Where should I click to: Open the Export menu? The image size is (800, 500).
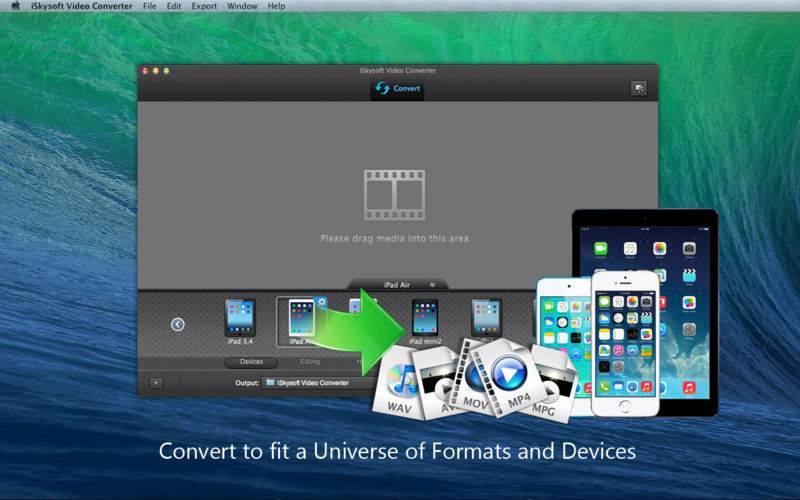point(204,6)
